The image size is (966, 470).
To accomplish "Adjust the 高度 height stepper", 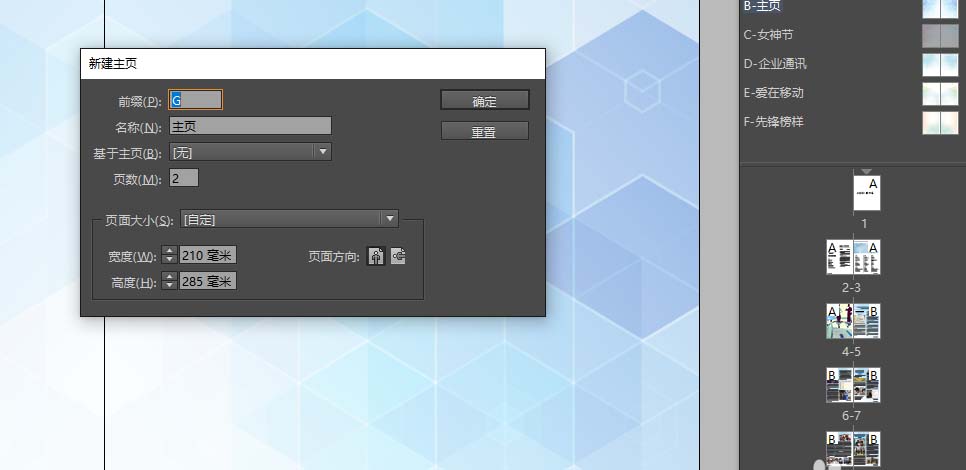I will (169, 282).
